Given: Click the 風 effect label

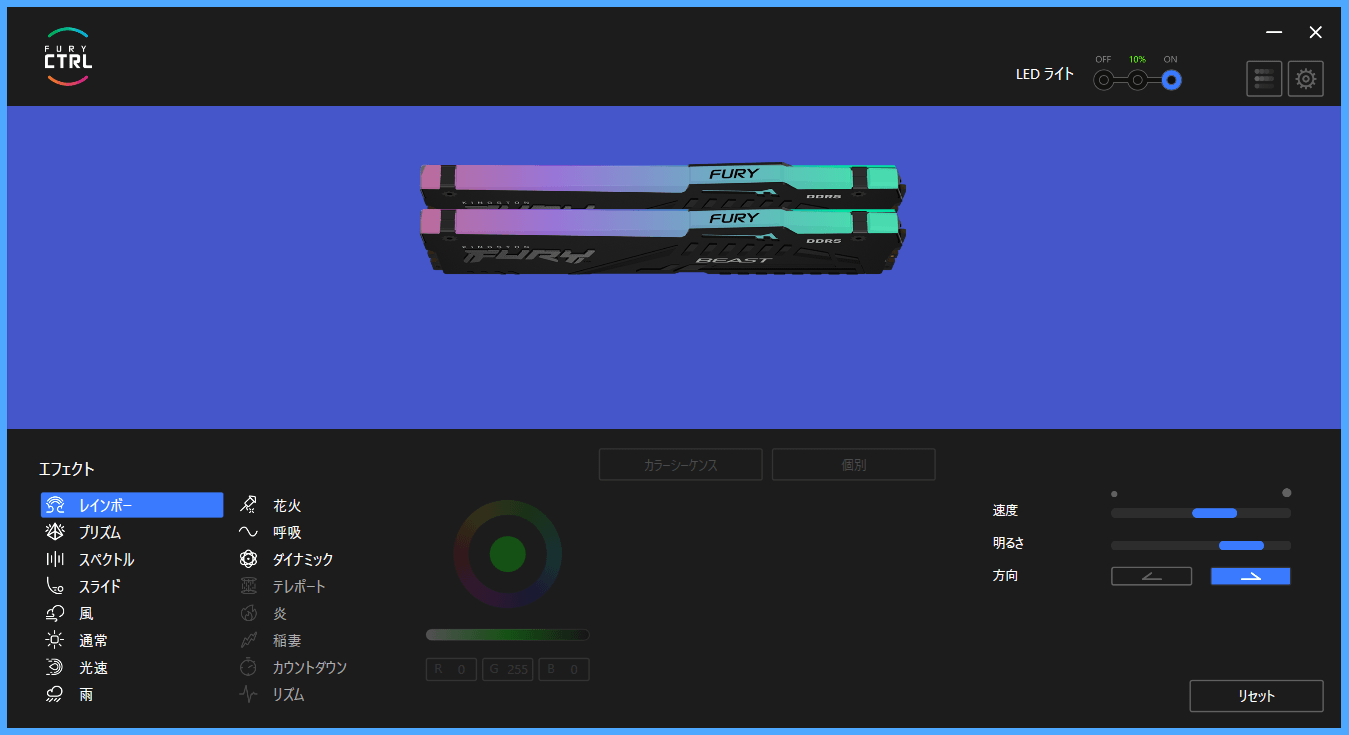Looking at the screenshot, I should (x=86, y=614).
